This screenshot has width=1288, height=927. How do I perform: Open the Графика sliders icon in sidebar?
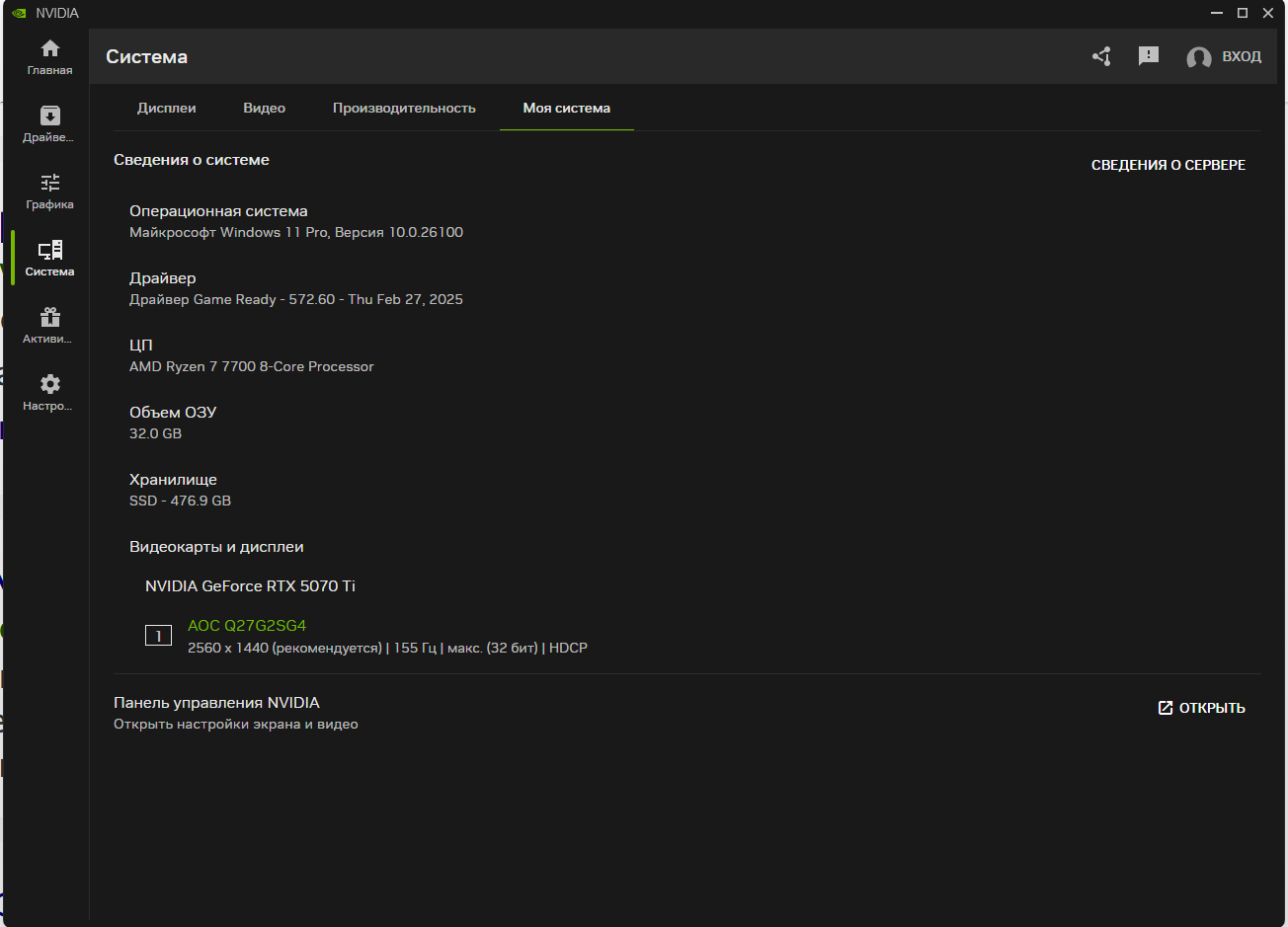click(x=50, y=183)
